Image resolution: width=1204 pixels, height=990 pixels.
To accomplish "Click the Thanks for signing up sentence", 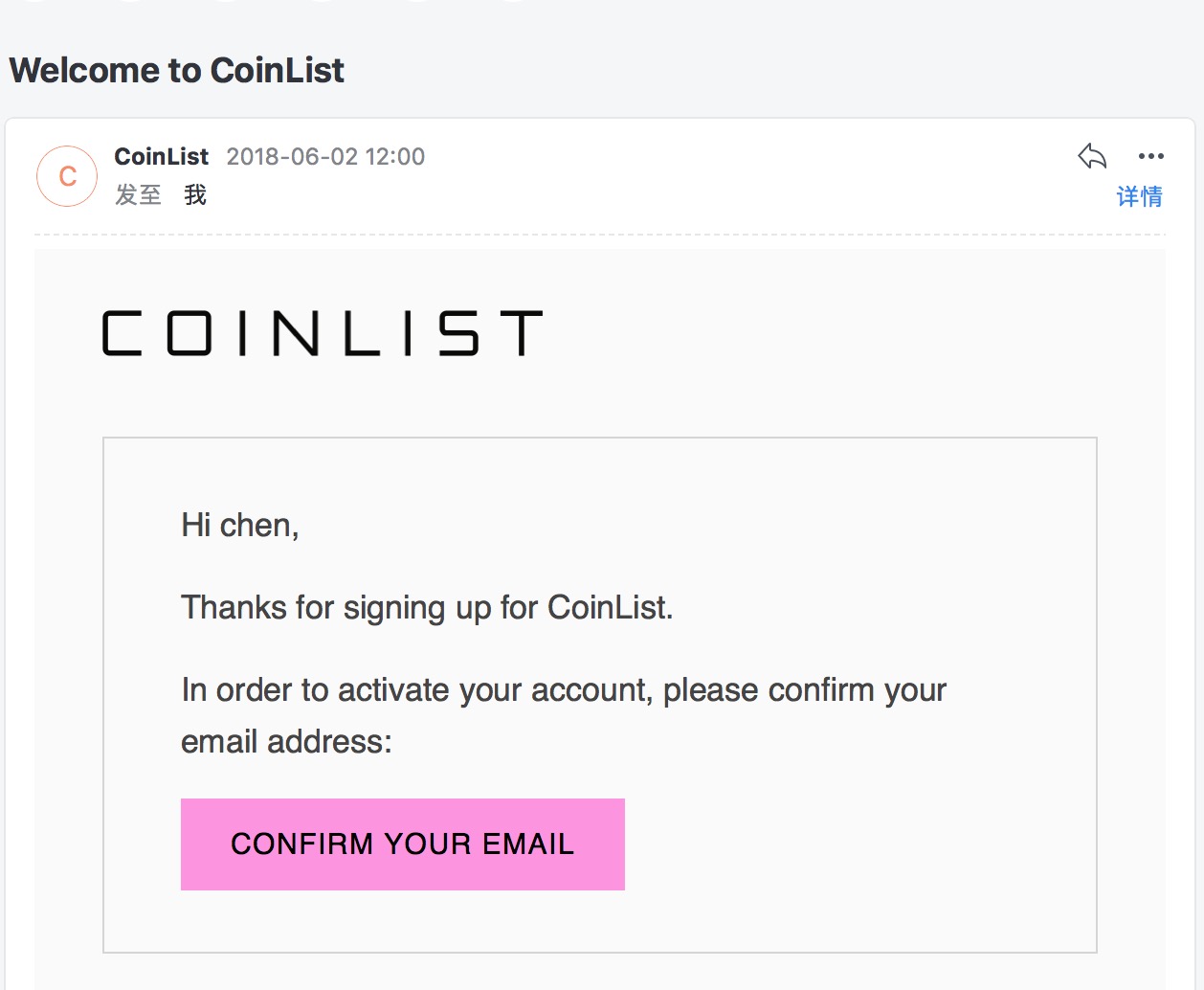I will (x=427, y=607).
